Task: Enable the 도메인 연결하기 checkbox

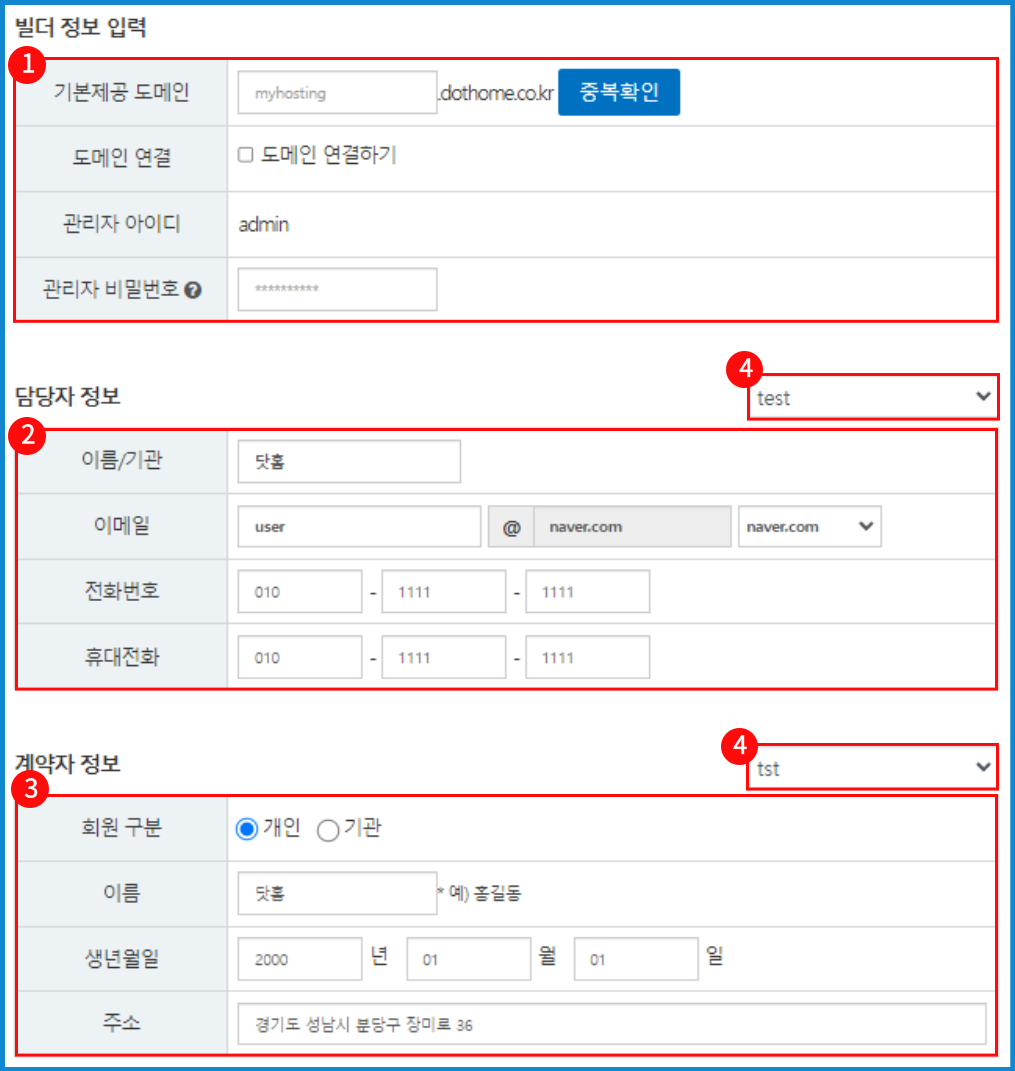Action: [x=245, y=155]
